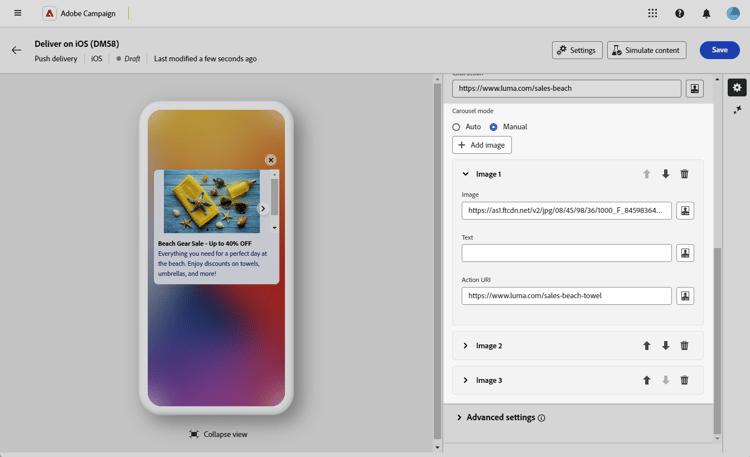Open personalization for Image 1 Text

[685, 253]
